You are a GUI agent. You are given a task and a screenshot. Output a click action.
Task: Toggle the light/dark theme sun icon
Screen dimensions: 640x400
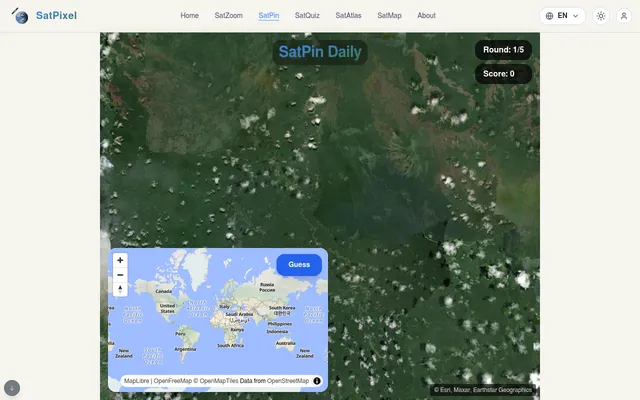pyautogui.click(x=600, y=16)
